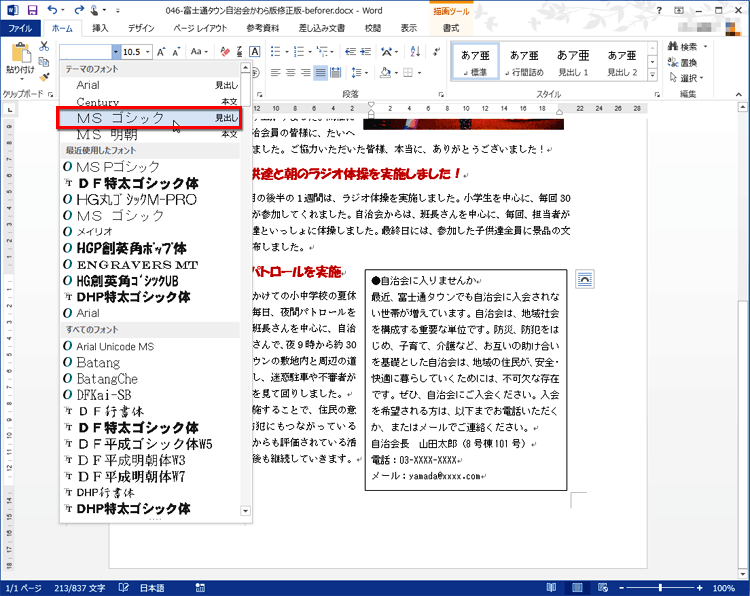Open shading color dropdown arrow
750x596 pixels.
(397, 73)
